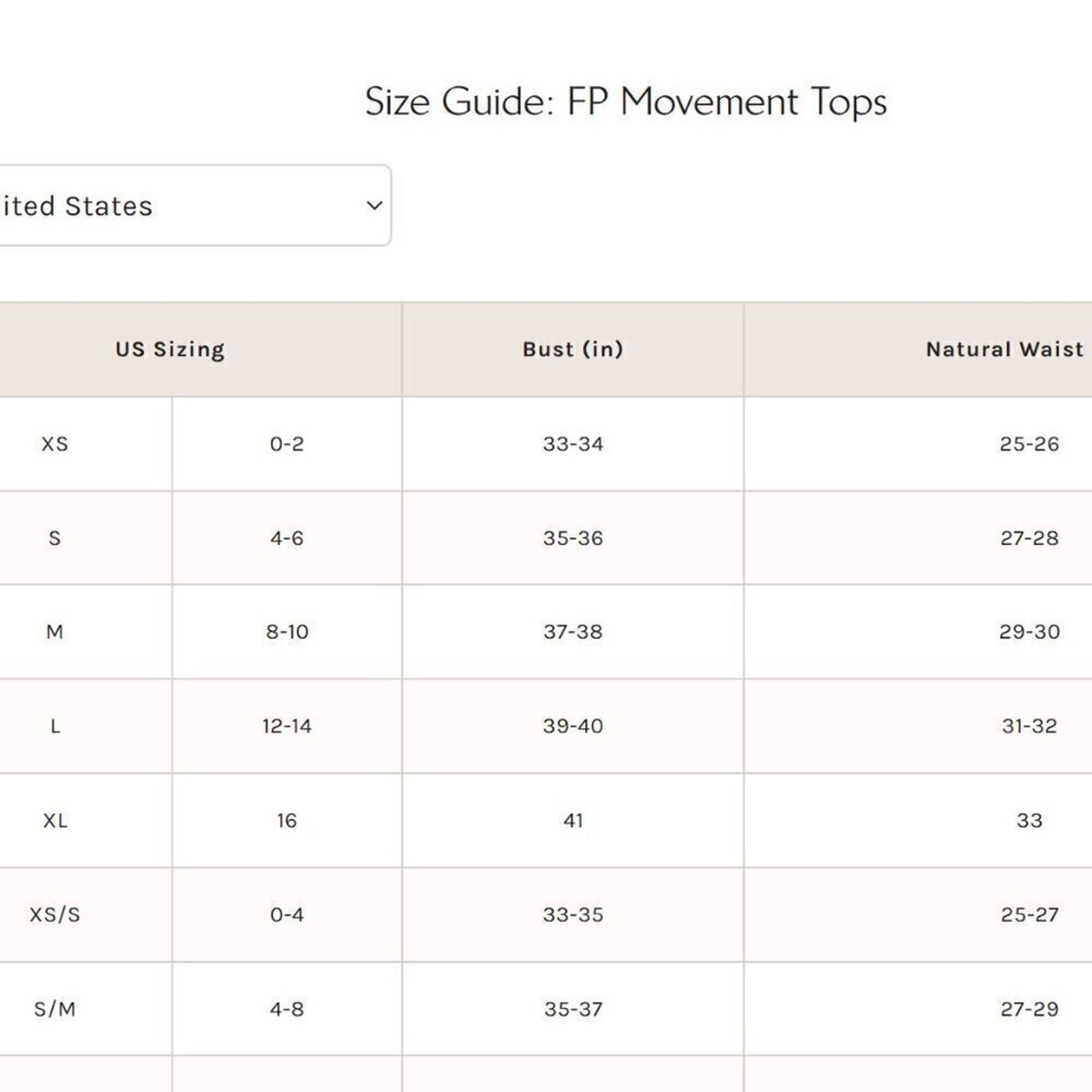Click bust value 41 in XL row
This screenshot has height=1092, width=1092.
pos(573,820)
